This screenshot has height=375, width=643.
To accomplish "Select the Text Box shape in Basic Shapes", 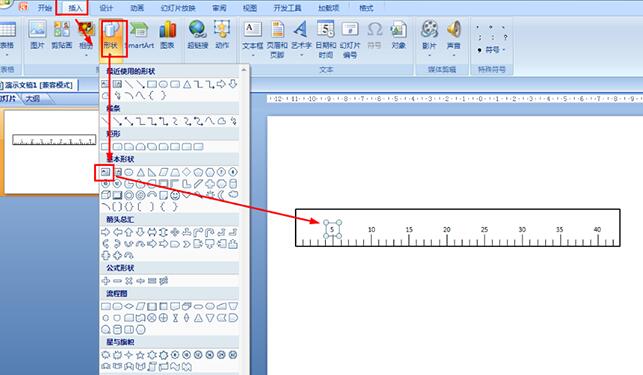I will pos(105,172).
